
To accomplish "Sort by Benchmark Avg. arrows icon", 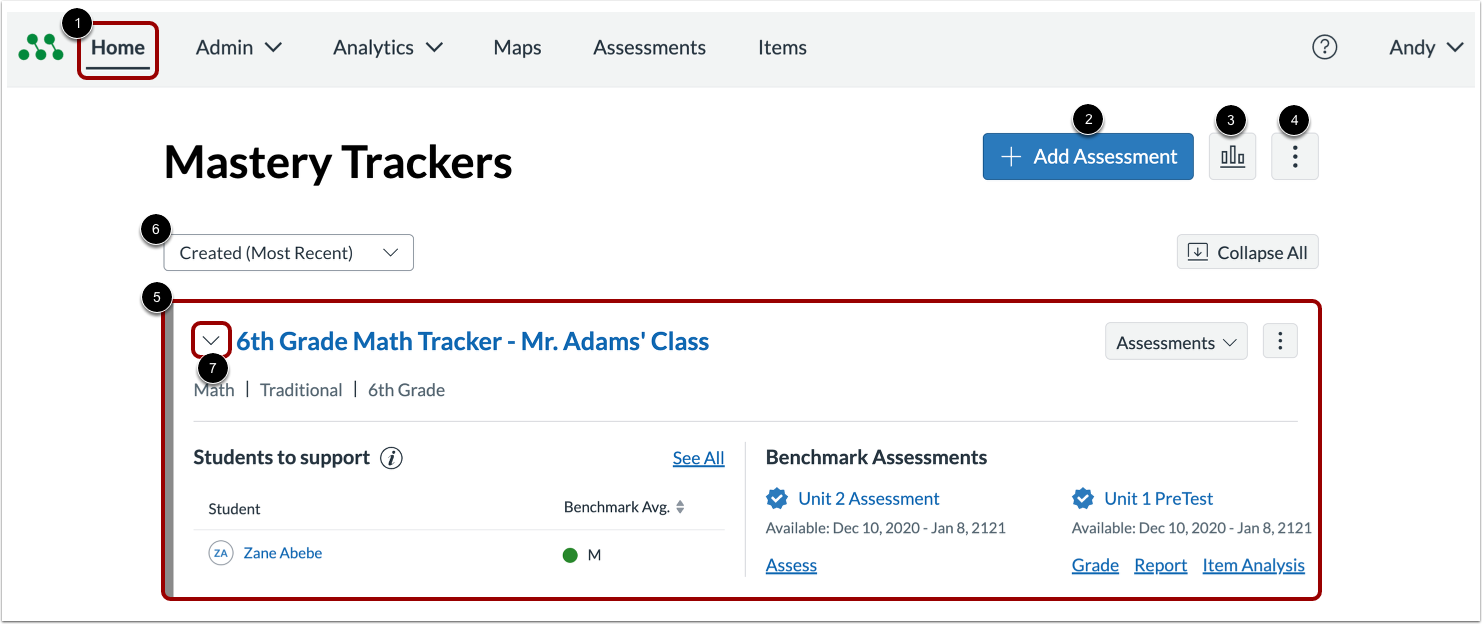I will pyautogui.click(x=680, y=508).
